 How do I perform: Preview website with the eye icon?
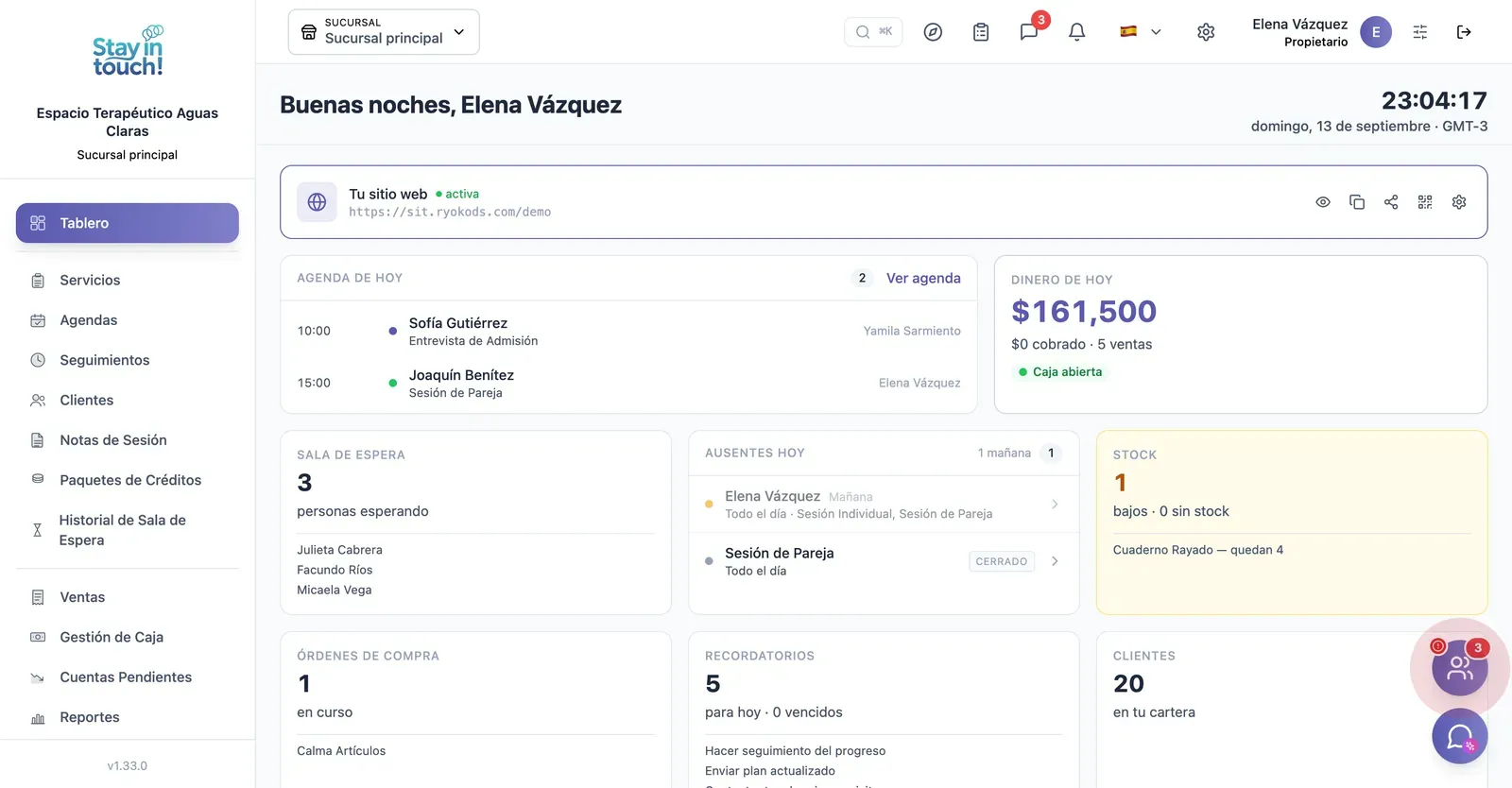[x=1323, y=202]
